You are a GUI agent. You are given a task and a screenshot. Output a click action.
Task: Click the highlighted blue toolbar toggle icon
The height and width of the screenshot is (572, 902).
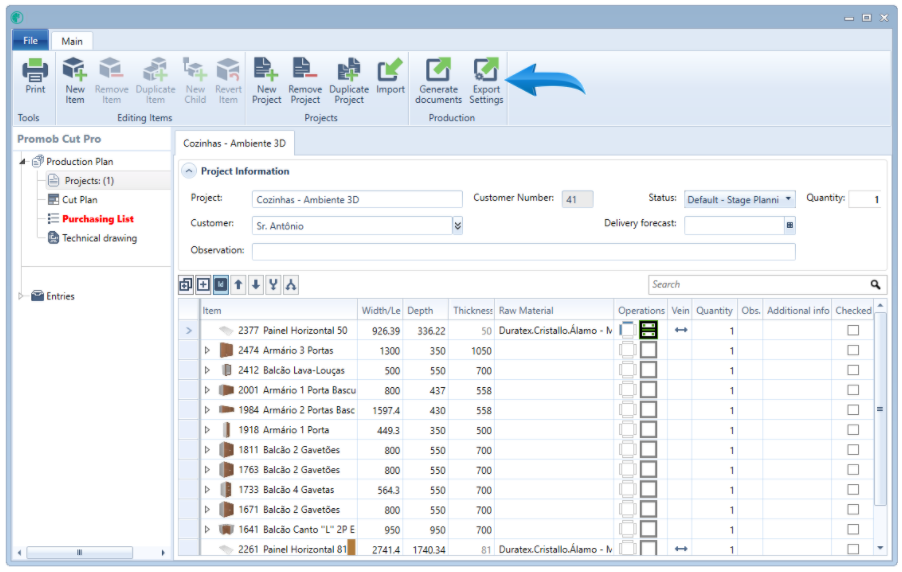pos(221,284)
